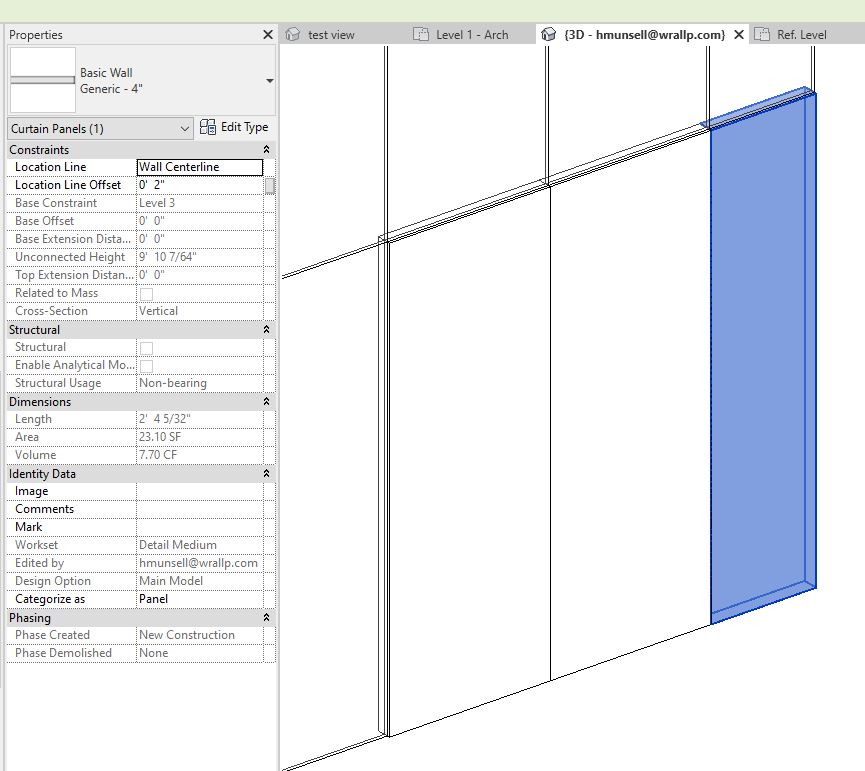Viewport: 865px width, 771px height.
Task: Click the 3D view icon on the active tab
Action: coord(549,33)
